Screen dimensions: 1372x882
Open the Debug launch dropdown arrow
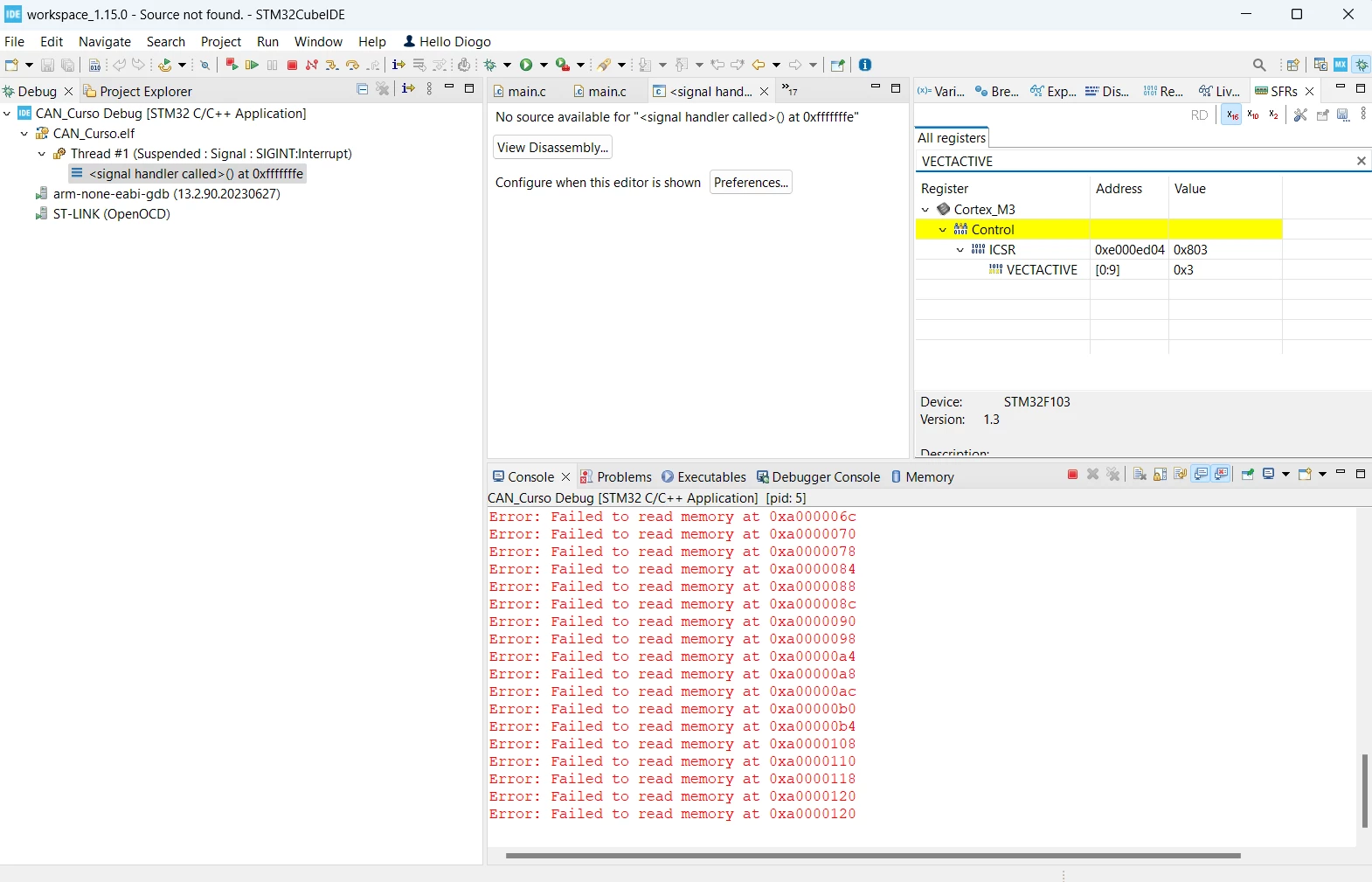[507, 65]
